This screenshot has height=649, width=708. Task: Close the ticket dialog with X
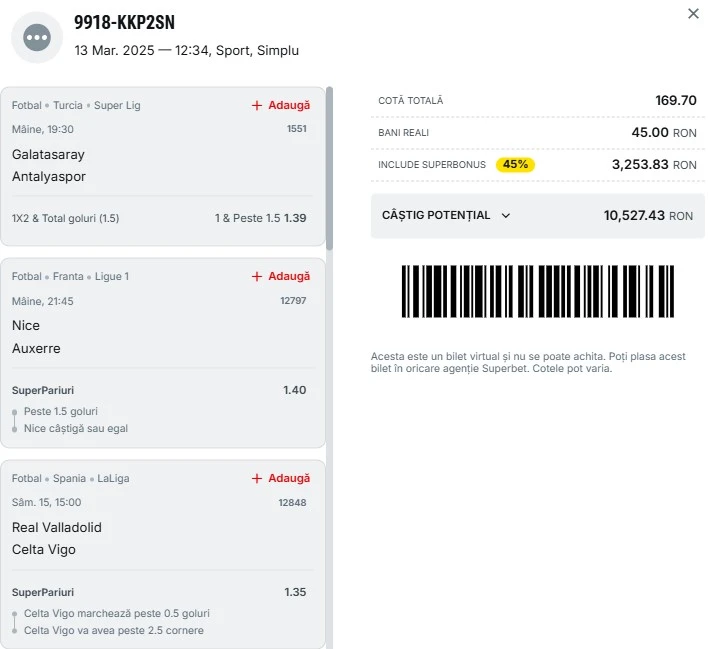693,14
